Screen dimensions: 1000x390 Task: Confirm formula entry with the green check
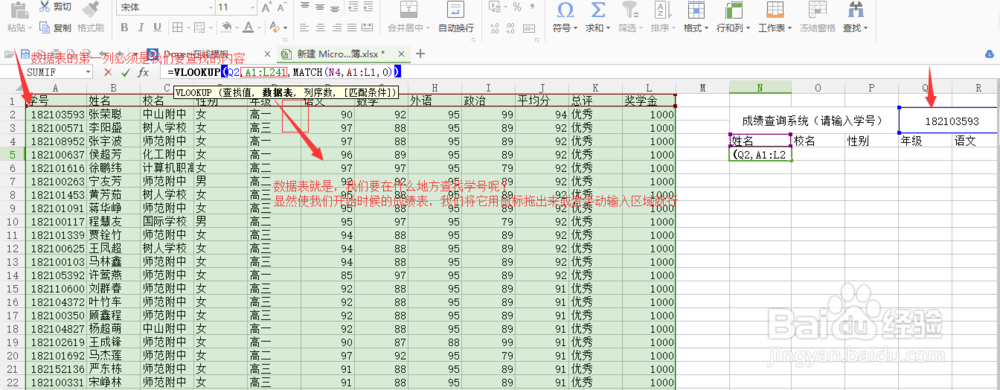coord(125,73)
